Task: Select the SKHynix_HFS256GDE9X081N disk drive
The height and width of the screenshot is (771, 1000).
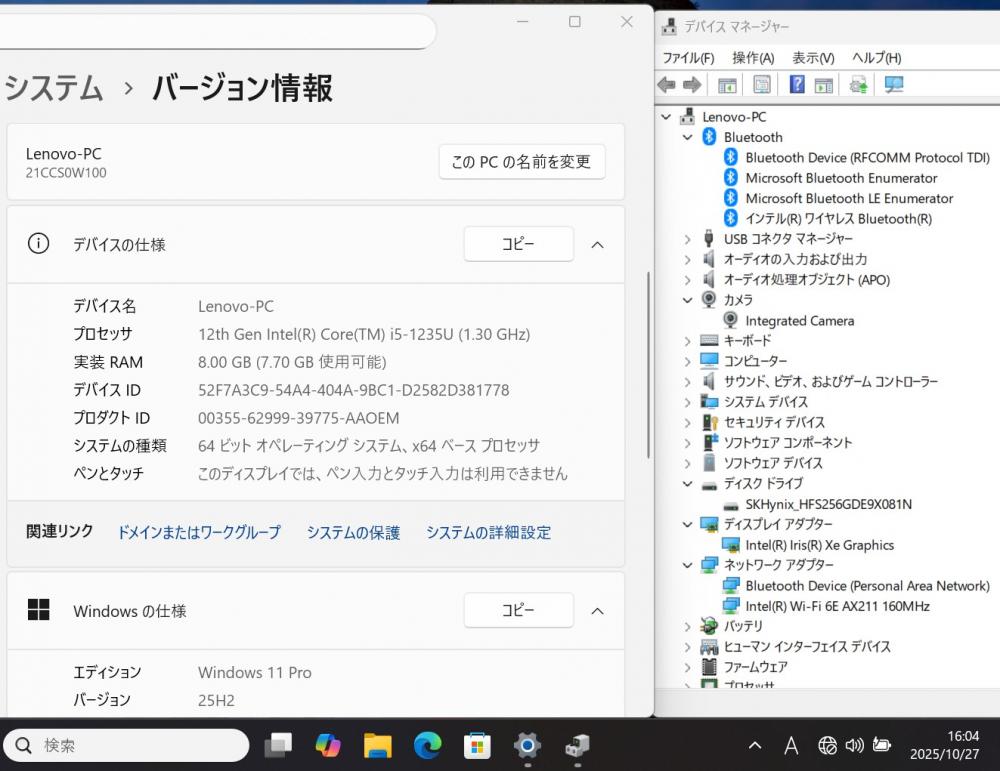Action: click(828, 504)
